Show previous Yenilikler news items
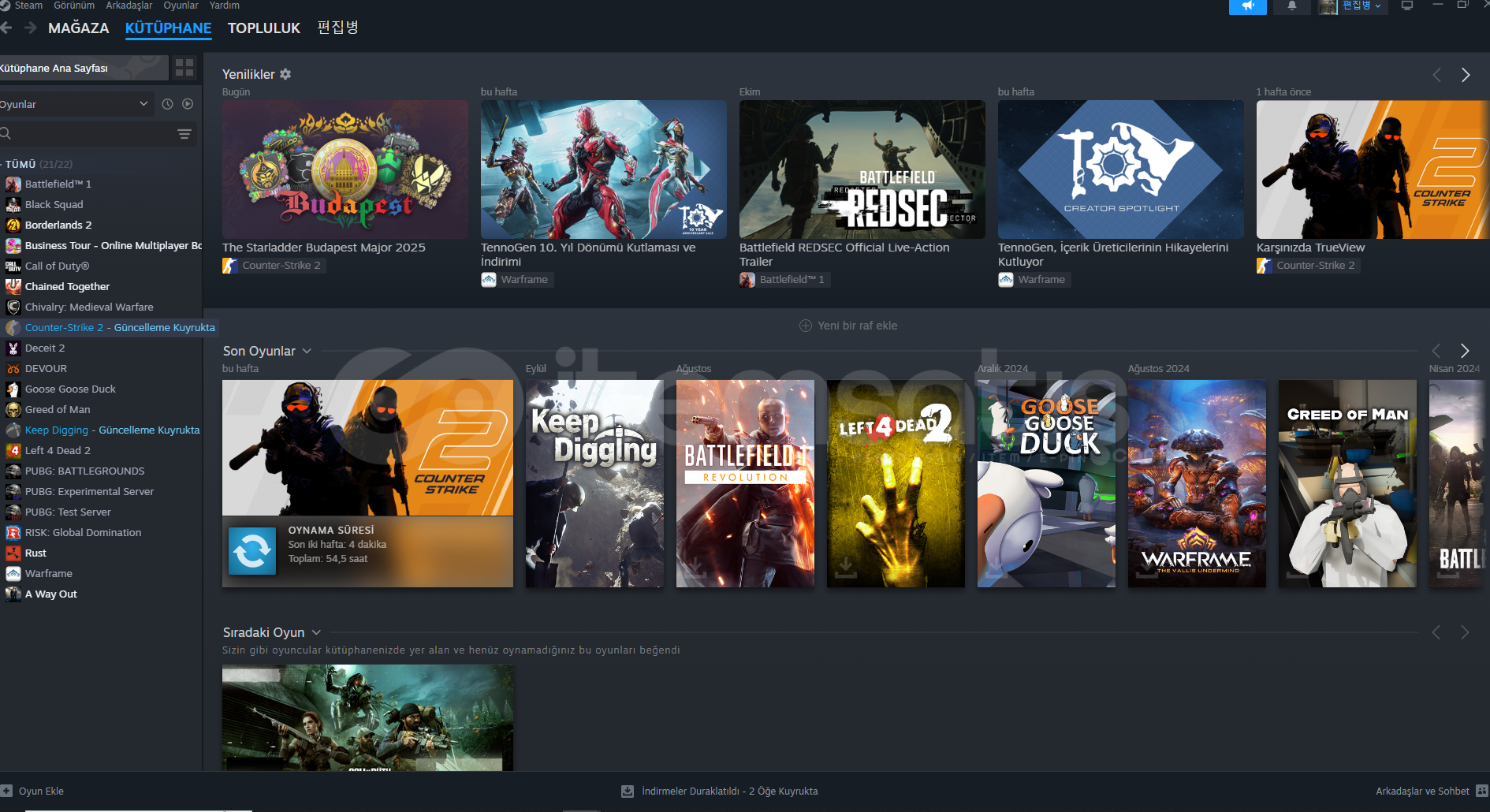Image resolution: width=1490 pixels, height=812 pixels. [1436, 75]
